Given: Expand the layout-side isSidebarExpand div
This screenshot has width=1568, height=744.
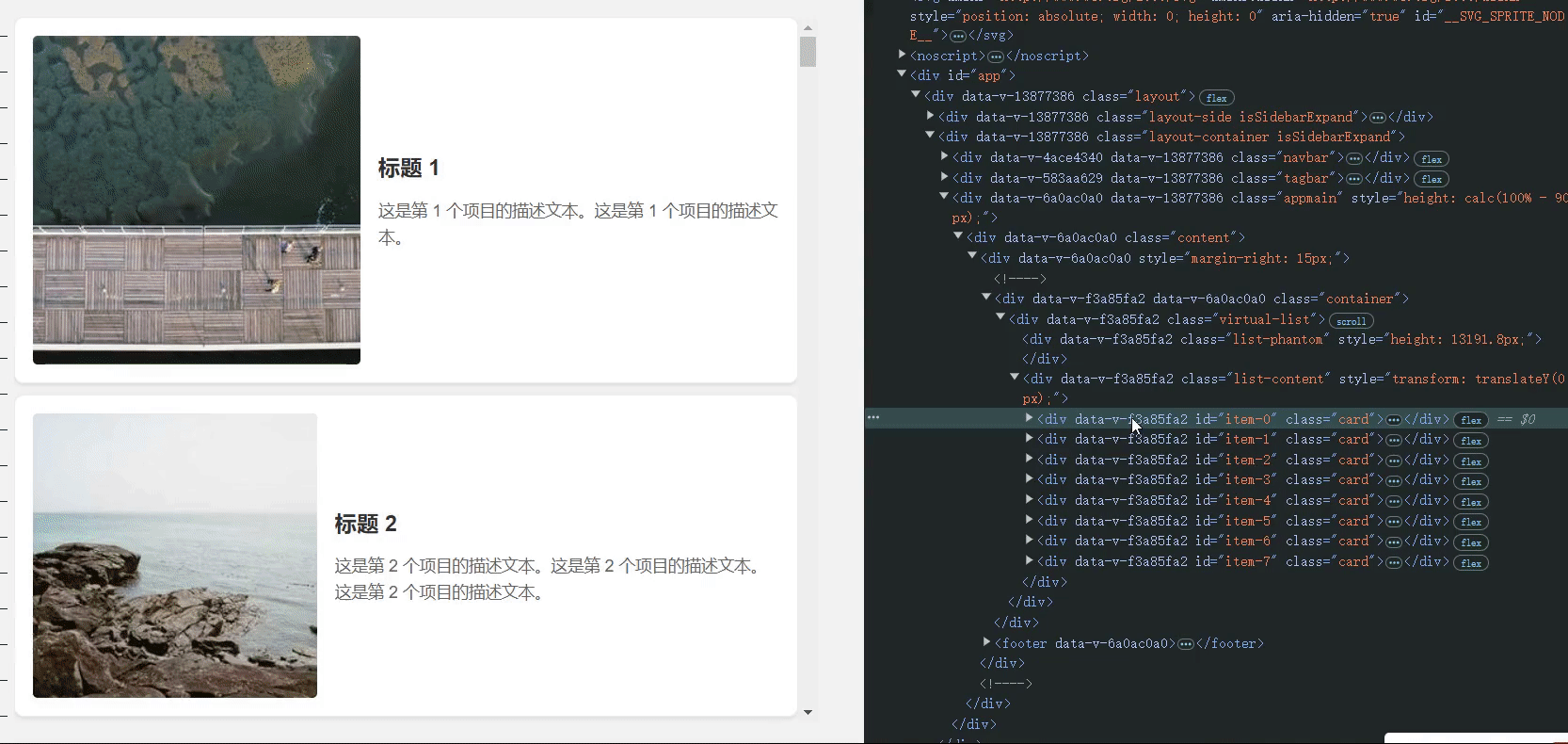Looking at the screenshot, I should pyautogui.click(x=930, y=116).
